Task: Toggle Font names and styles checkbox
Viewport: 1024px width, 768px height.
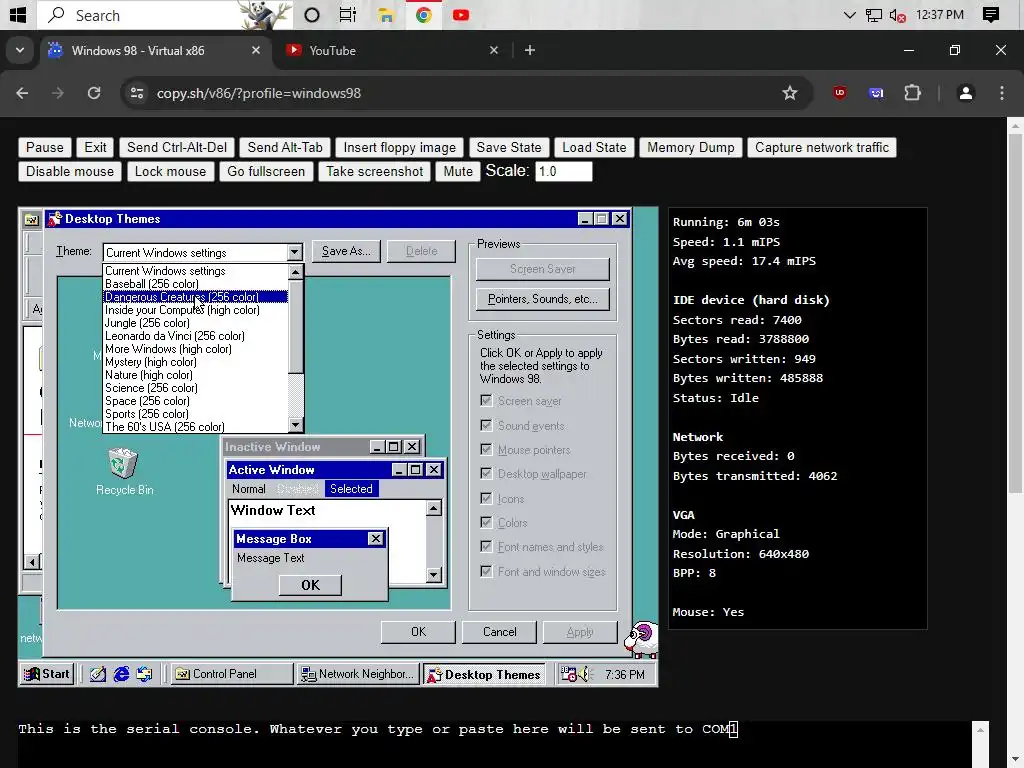Action: 486,547
